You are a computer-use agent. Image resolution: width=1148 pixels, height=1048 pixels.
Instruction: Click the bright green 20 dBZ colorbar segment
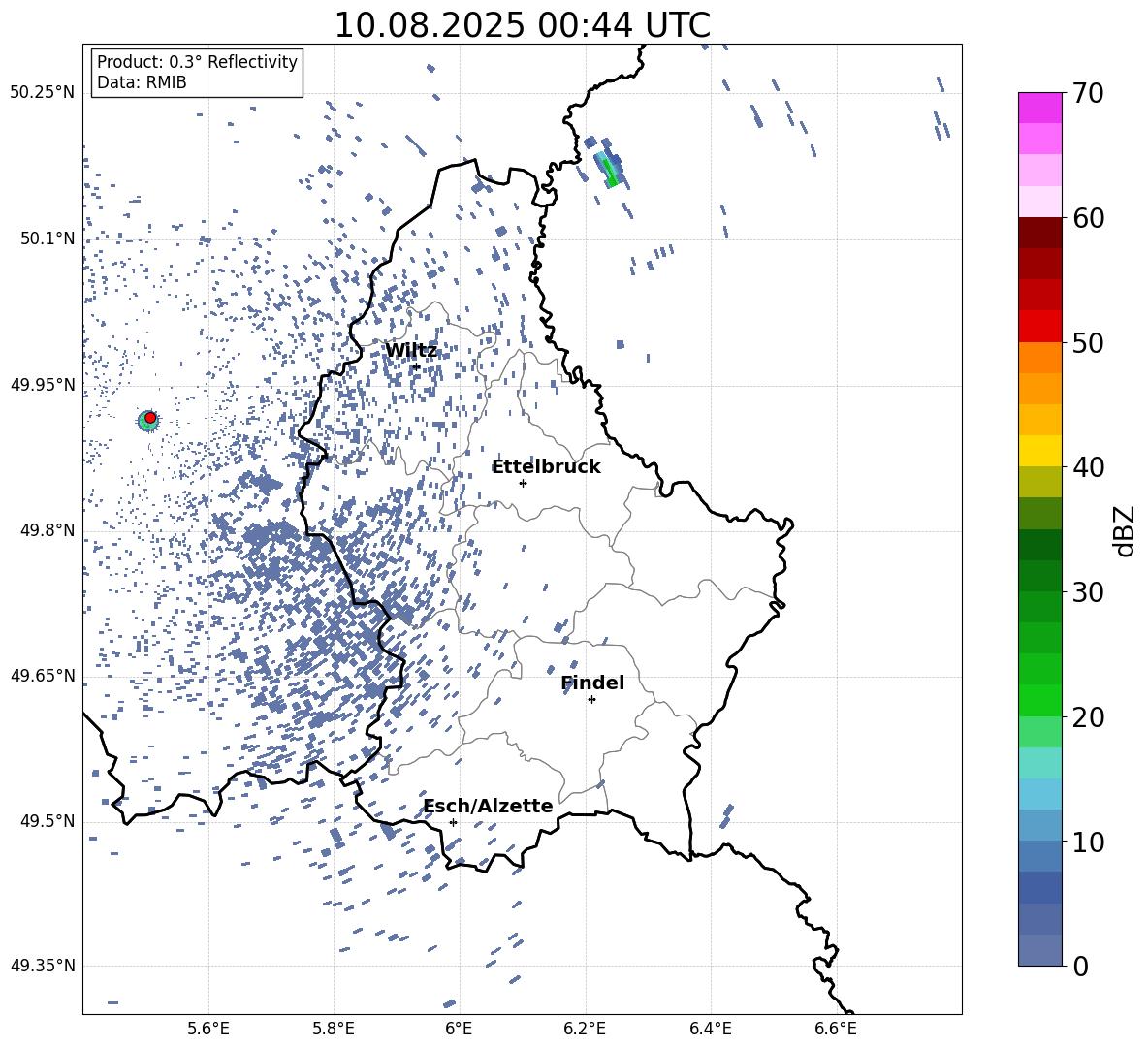pyautogui.click(x=1039, y=700)
